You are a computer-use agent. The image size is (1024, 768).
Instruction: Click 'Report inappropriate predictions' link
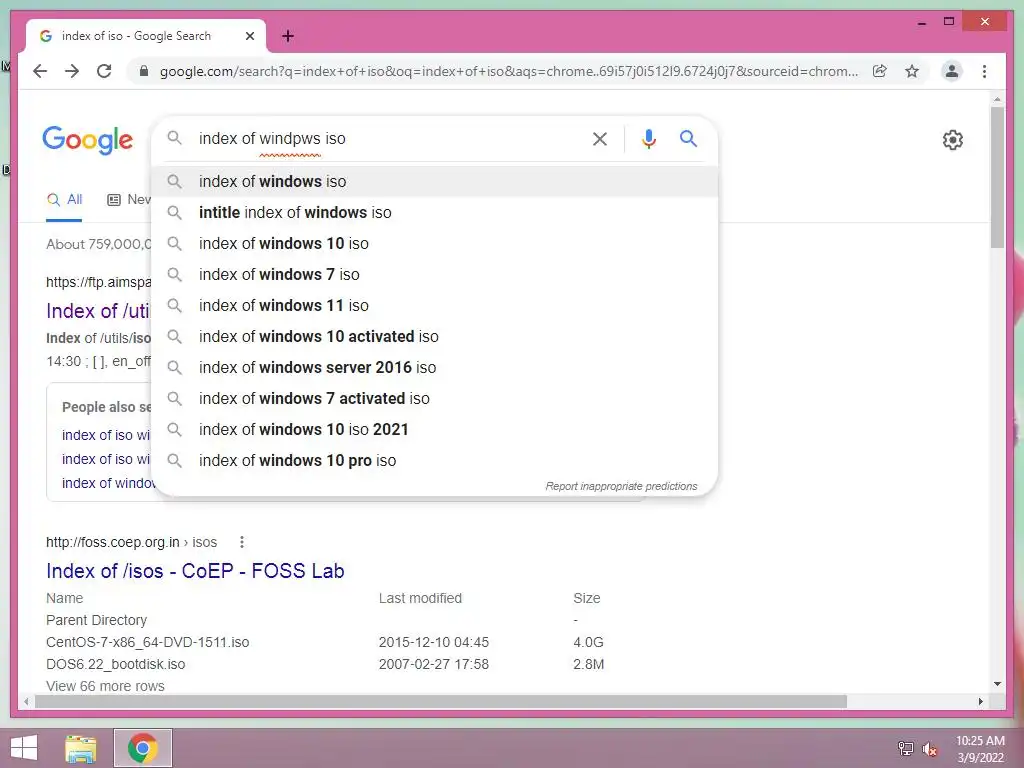tap(621, 487)
